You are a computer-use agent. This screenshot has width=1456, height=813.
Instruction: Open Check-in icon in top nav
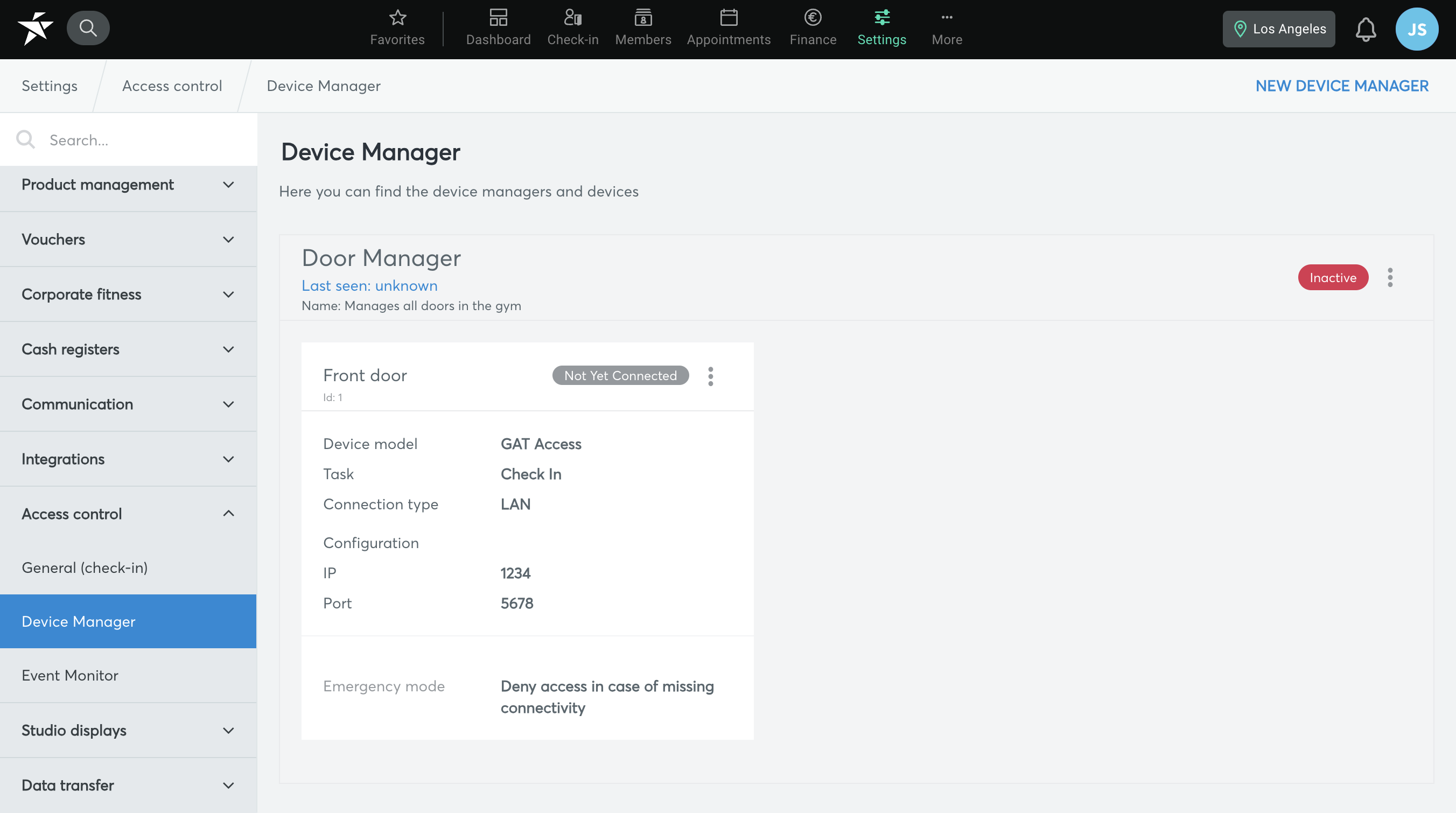click(x=572, y=18)
